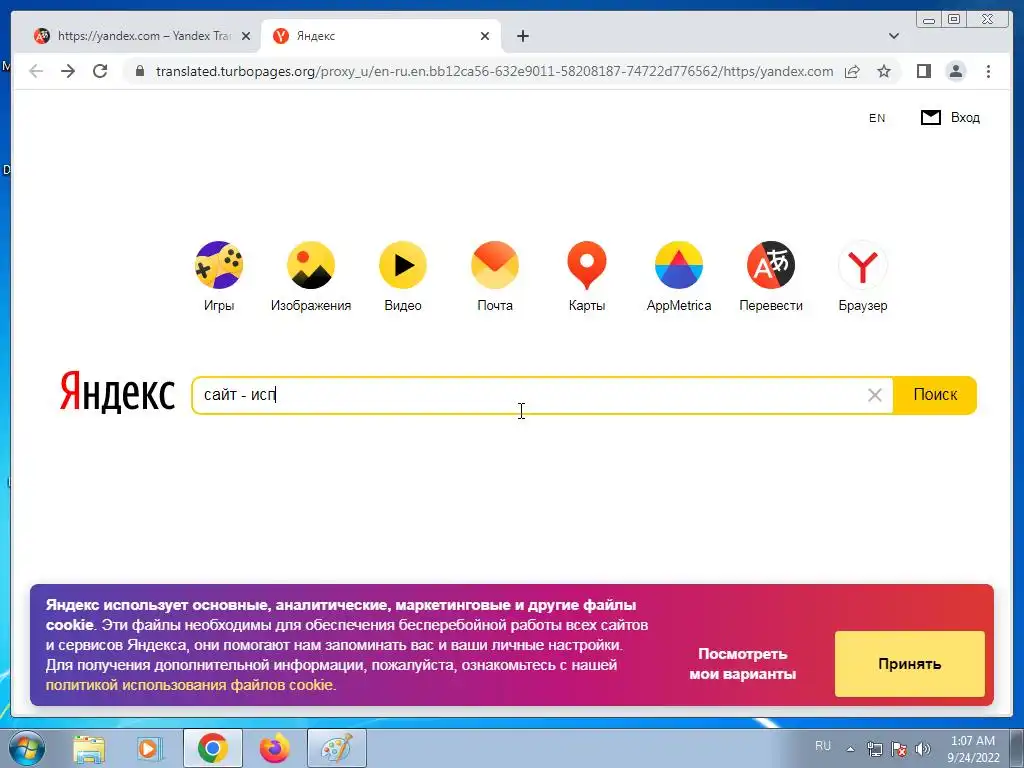The image size is (1024, 768).
Task: Share this page via address bar icon
Action: 852,71
